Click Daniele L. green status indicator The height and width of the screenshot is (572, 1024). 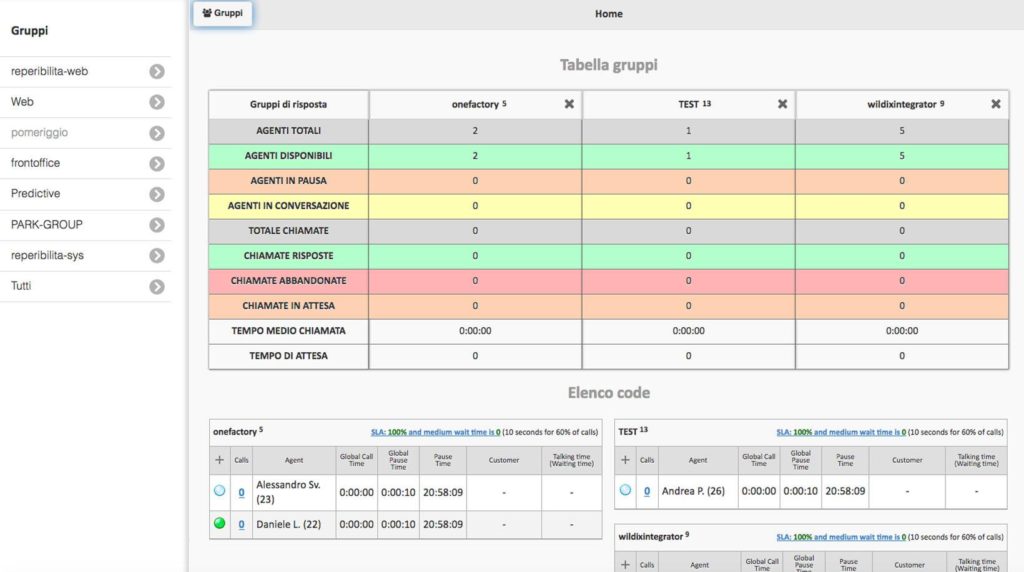220,524
